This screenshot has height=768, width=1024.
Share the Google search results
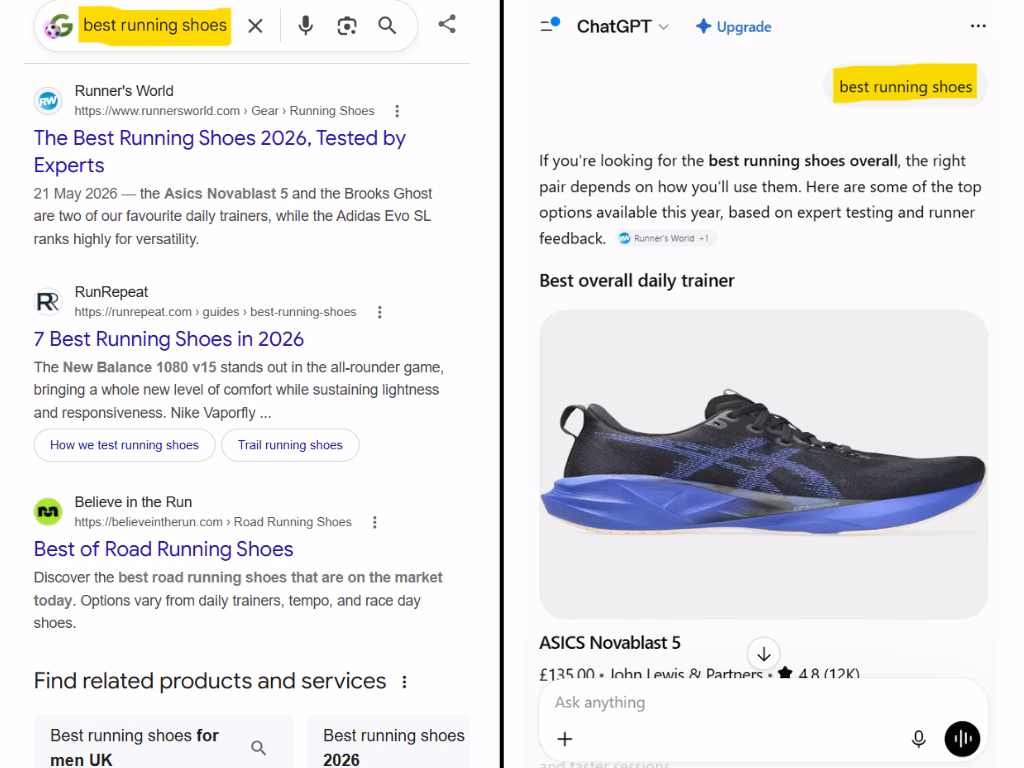[x=447, y=25]
